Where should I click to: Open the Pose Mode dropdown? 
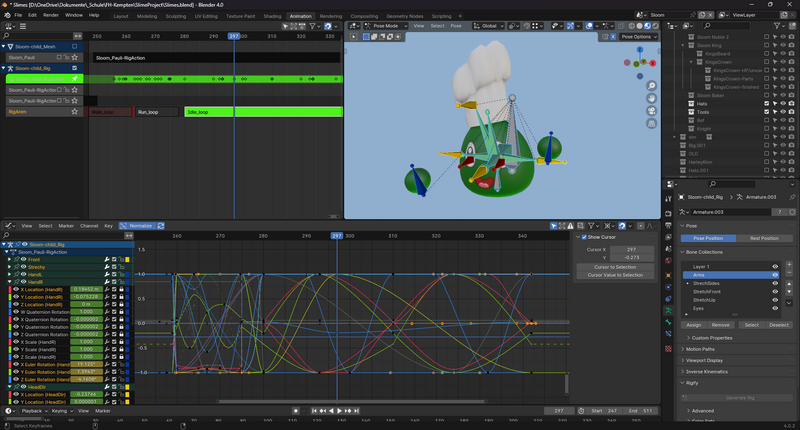pyautogui.click(x=384, y=25)
